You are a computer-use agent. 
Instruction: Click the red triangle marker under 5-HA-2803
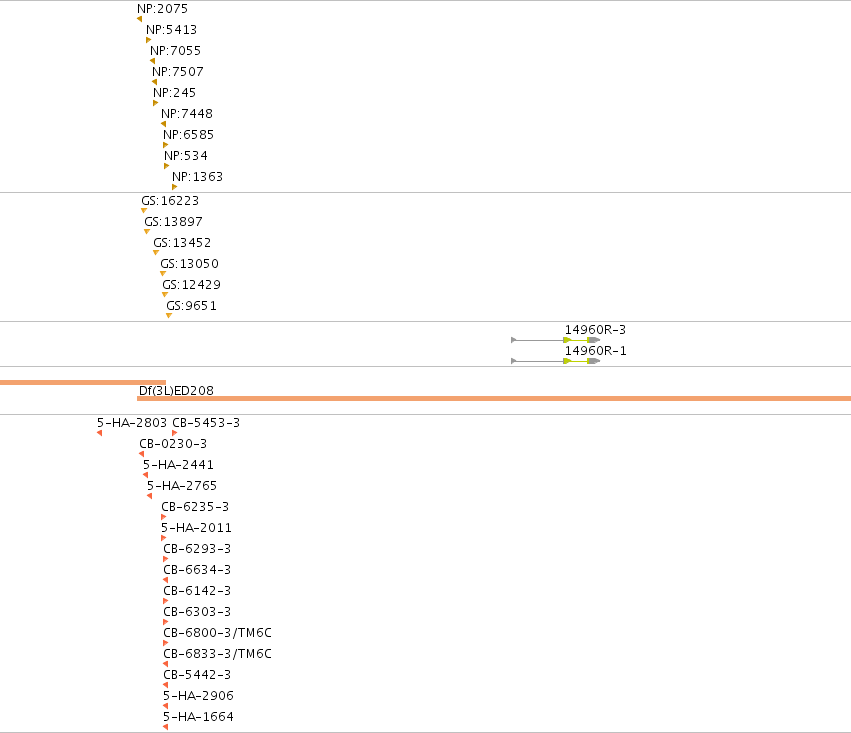[x=99, y=433]
